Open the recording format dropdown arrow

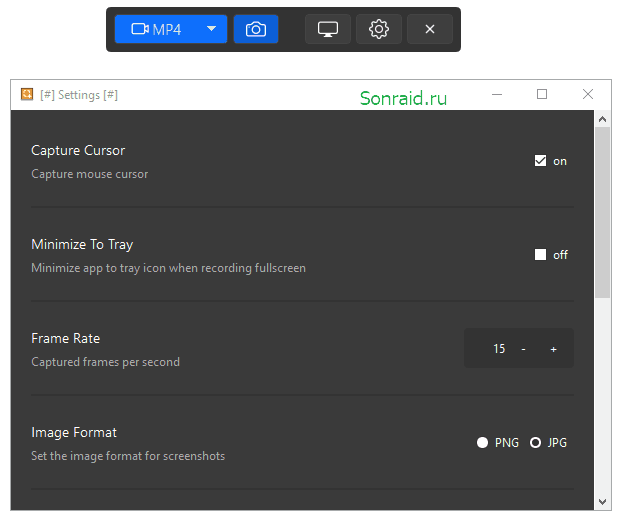211,29
